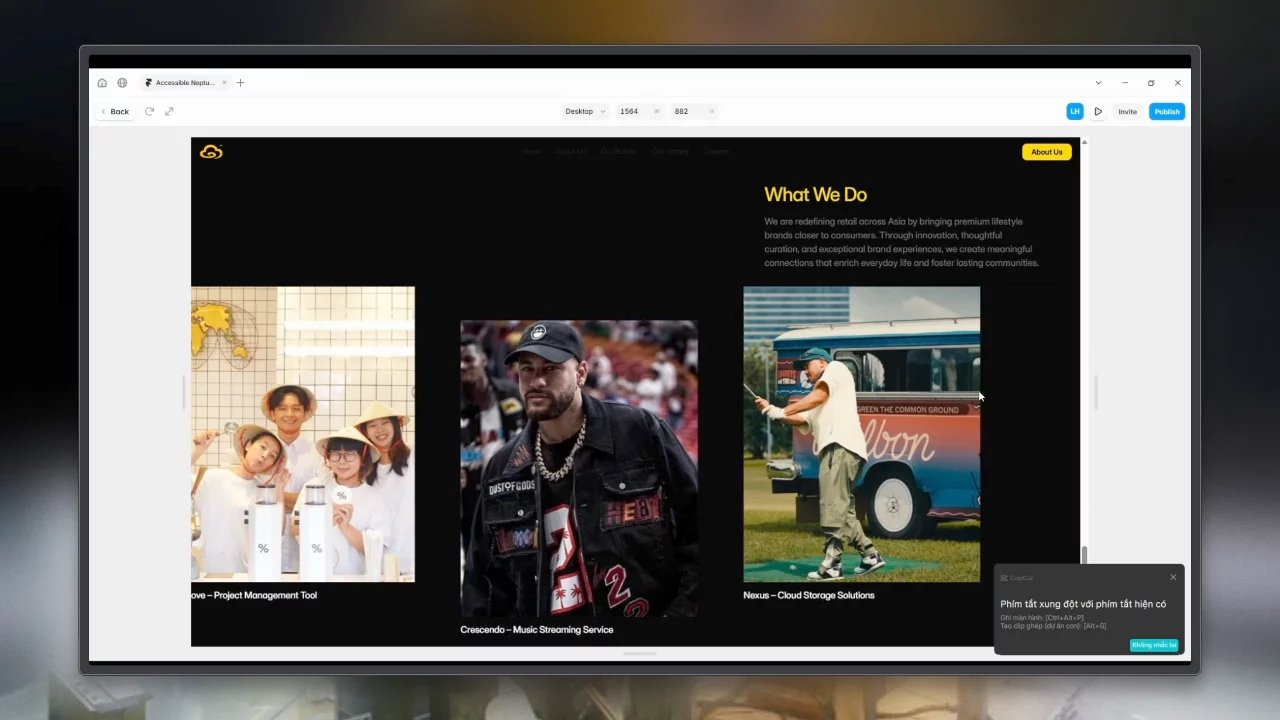Click the yellow cloud logo in site header
Image resolution: width=1280 pixels, height=720 pixels.
point(211,152)
